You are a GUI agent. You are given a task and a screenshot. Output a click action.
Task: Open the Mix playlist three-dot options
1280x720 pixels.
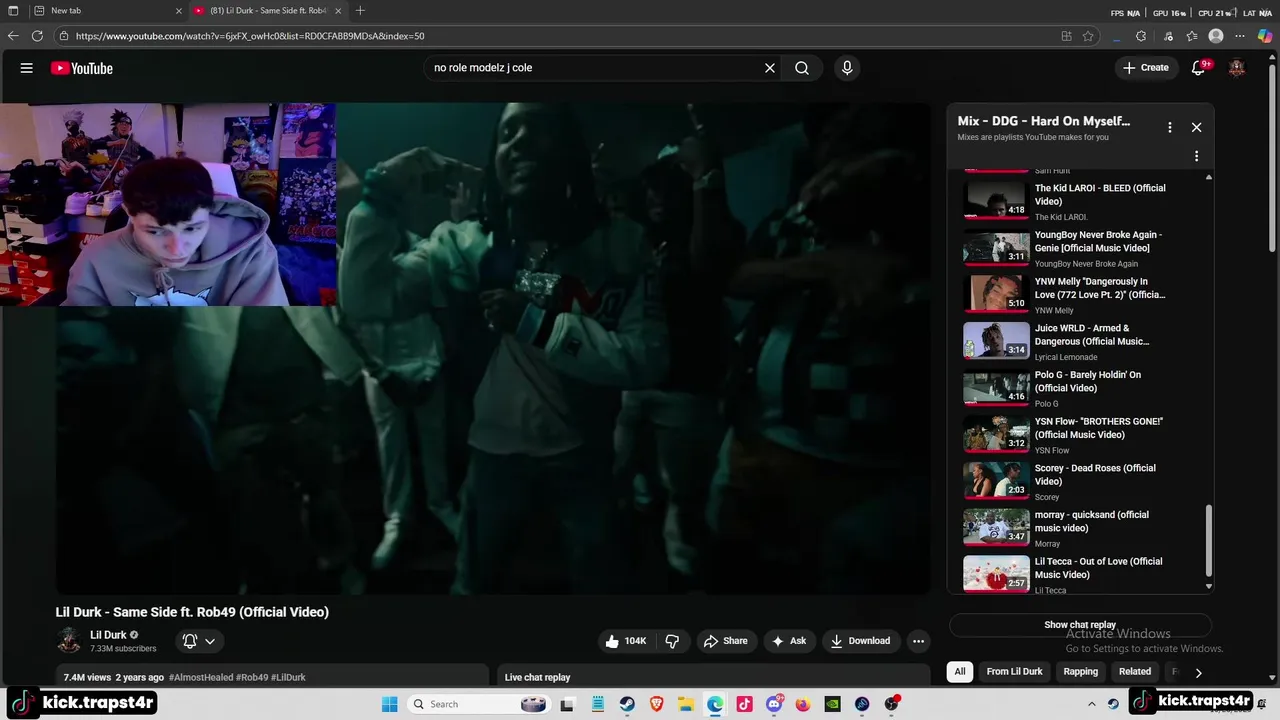1169,127
